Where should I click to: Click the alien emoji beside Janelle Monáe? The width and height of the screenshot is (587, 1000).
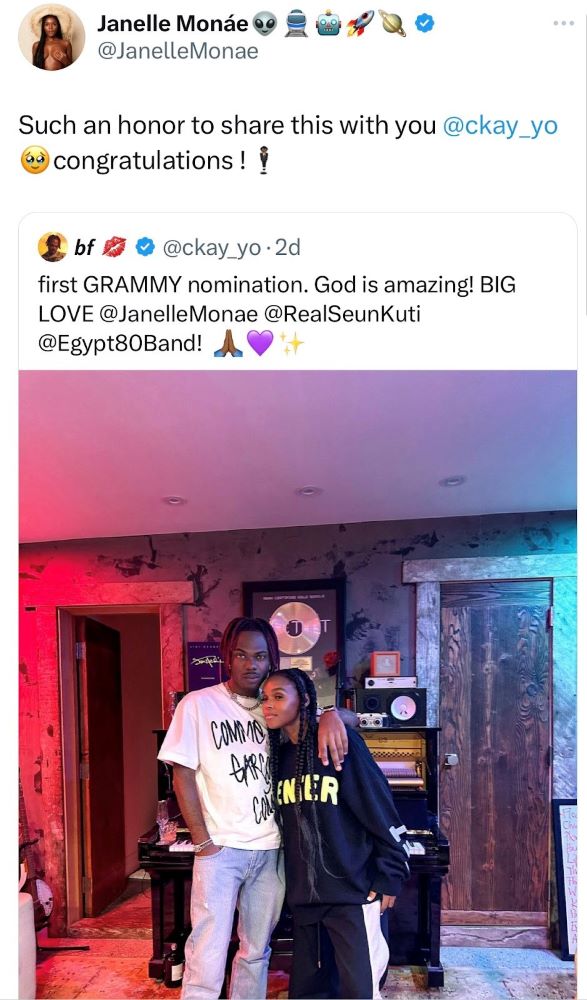[x=265, y=24]
